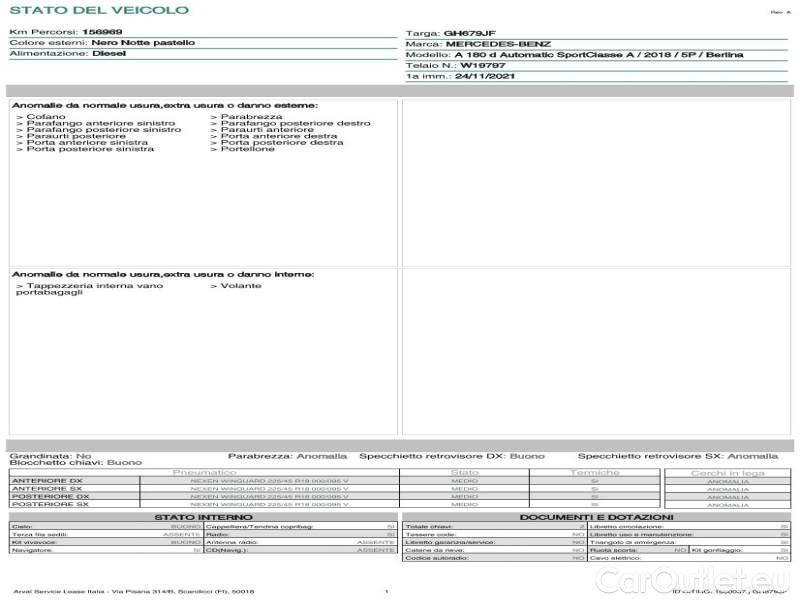This screenshot has width=800, height=600.
Task: Click the first registration date 24/11/2021
Action: [x=485, y=77]
